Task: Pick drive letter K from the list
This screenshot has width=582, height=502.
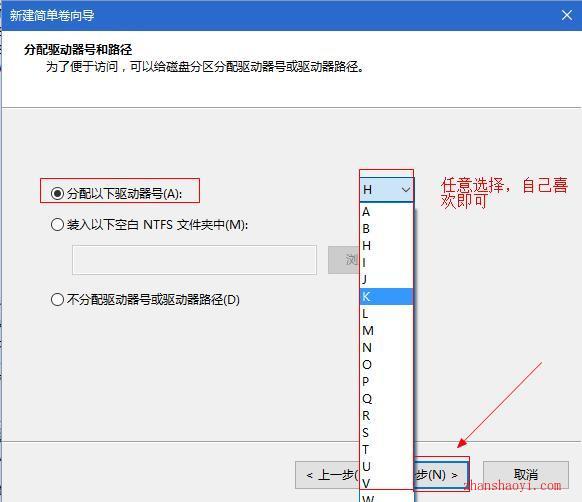Action: pos(386,296)
